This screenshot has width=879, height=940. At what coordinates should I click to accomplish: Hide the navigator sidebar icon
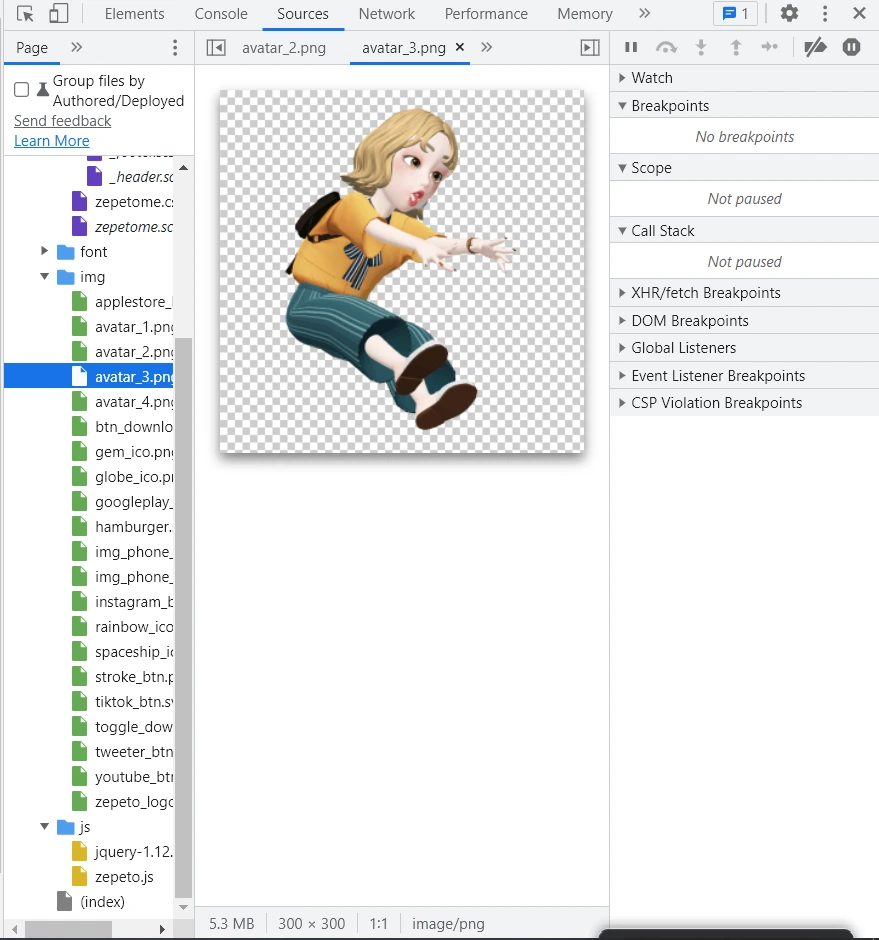[216, 47]
